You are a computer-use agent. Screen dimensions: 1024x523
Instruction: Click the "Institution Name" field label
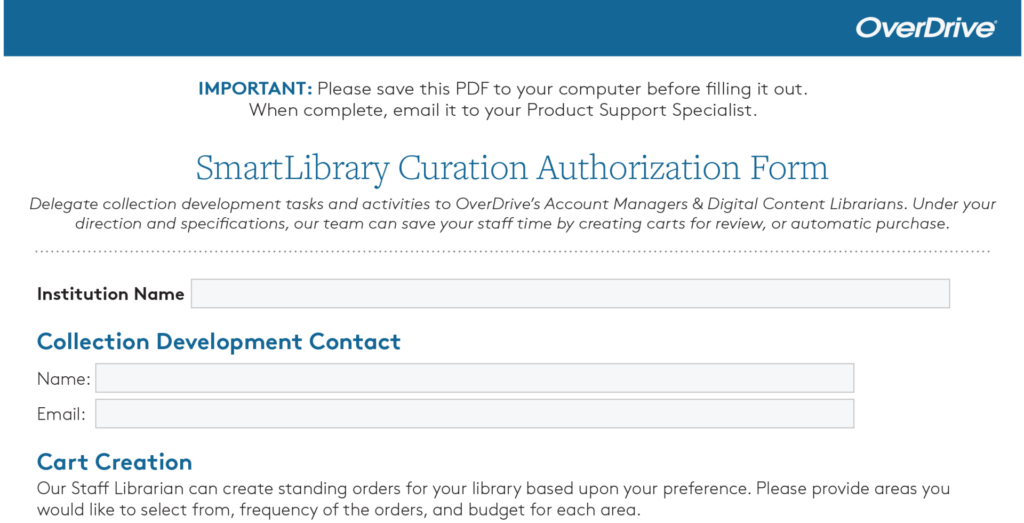(110, 294)
